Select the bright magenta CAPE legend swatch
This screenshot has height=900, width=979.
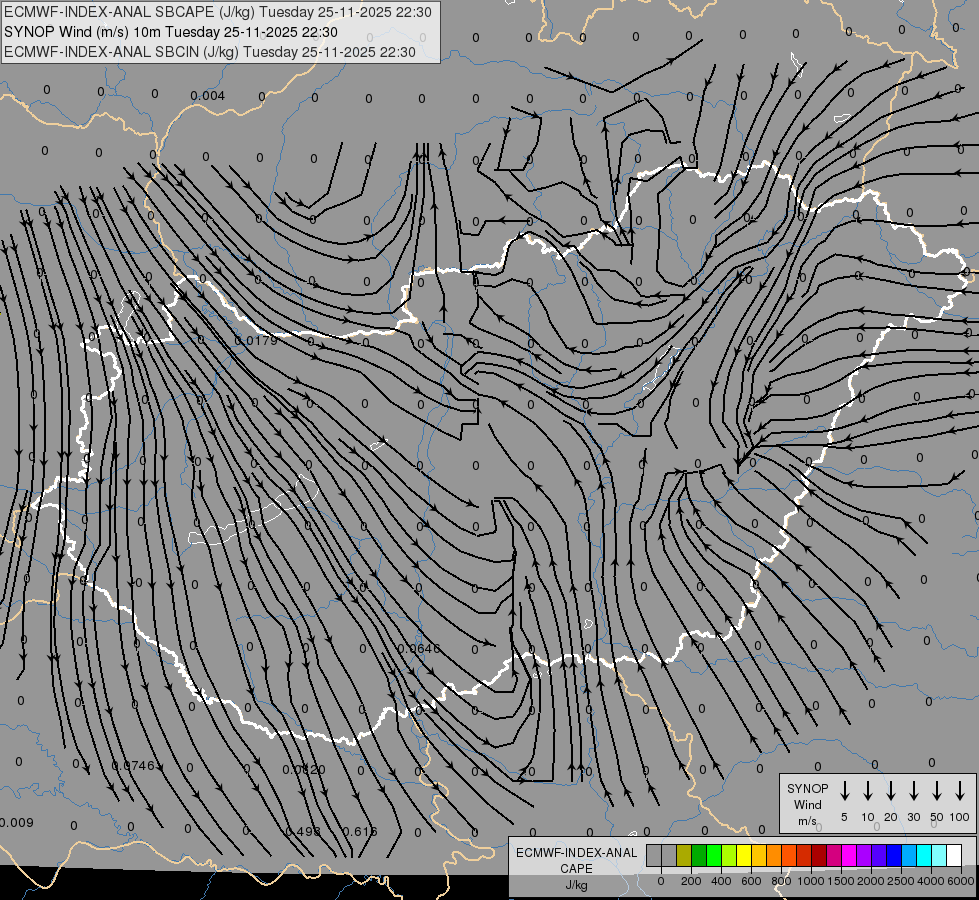[x=849, y=855]
